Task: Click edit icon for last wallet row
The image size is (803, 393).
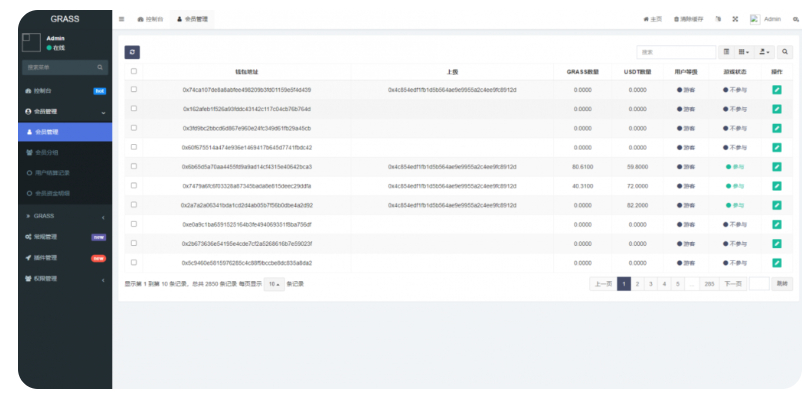Action: [776, 263]
